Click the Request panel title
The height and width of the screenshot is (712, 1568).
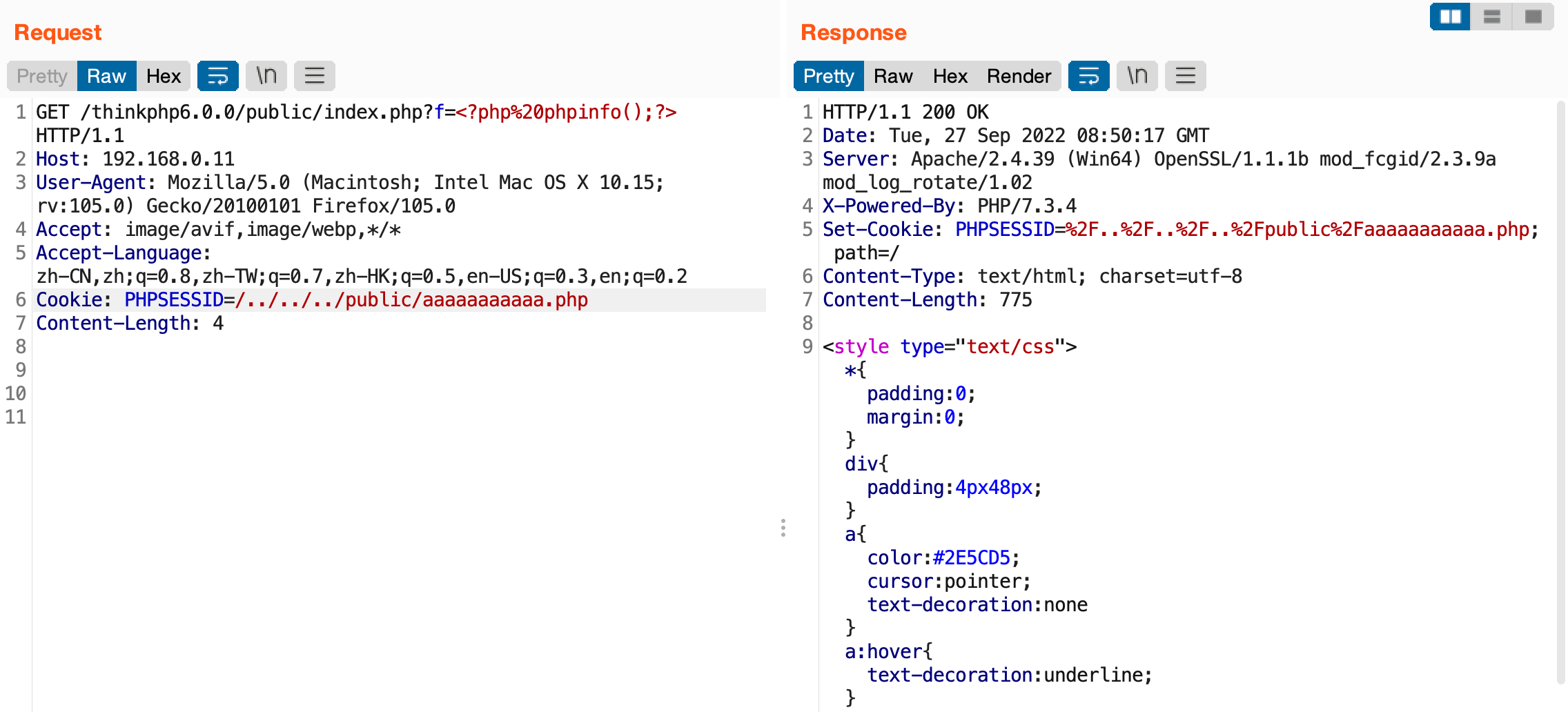coord(58,32)
